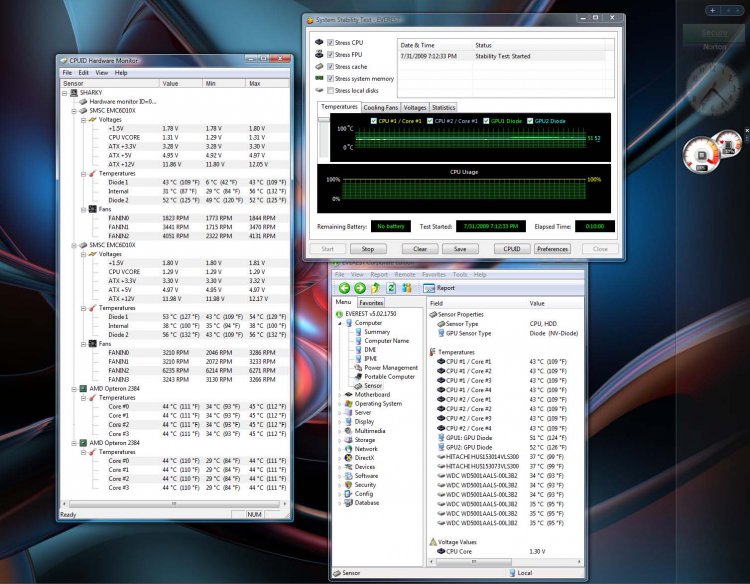Click the EVEREST v5.02.1750 root icon
750x584 pixels.
pos(339,314)
